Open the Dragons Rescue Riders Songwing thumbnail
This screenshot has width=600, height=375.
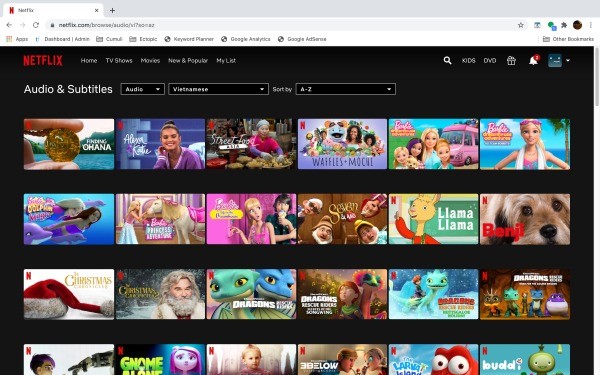pyautogui.click(x=342, y=294)
